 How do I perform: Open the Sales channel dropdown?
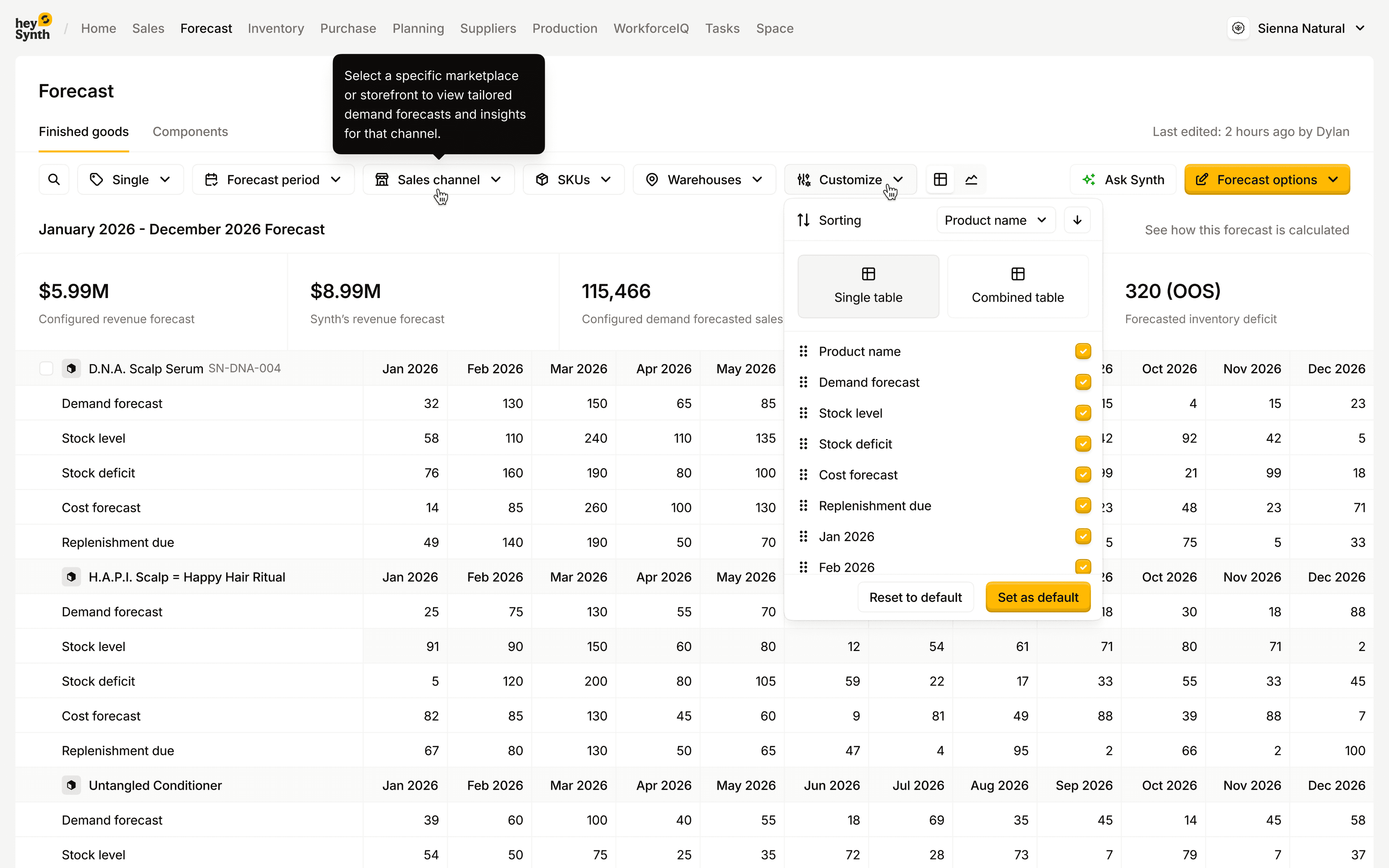click(438, 180)
